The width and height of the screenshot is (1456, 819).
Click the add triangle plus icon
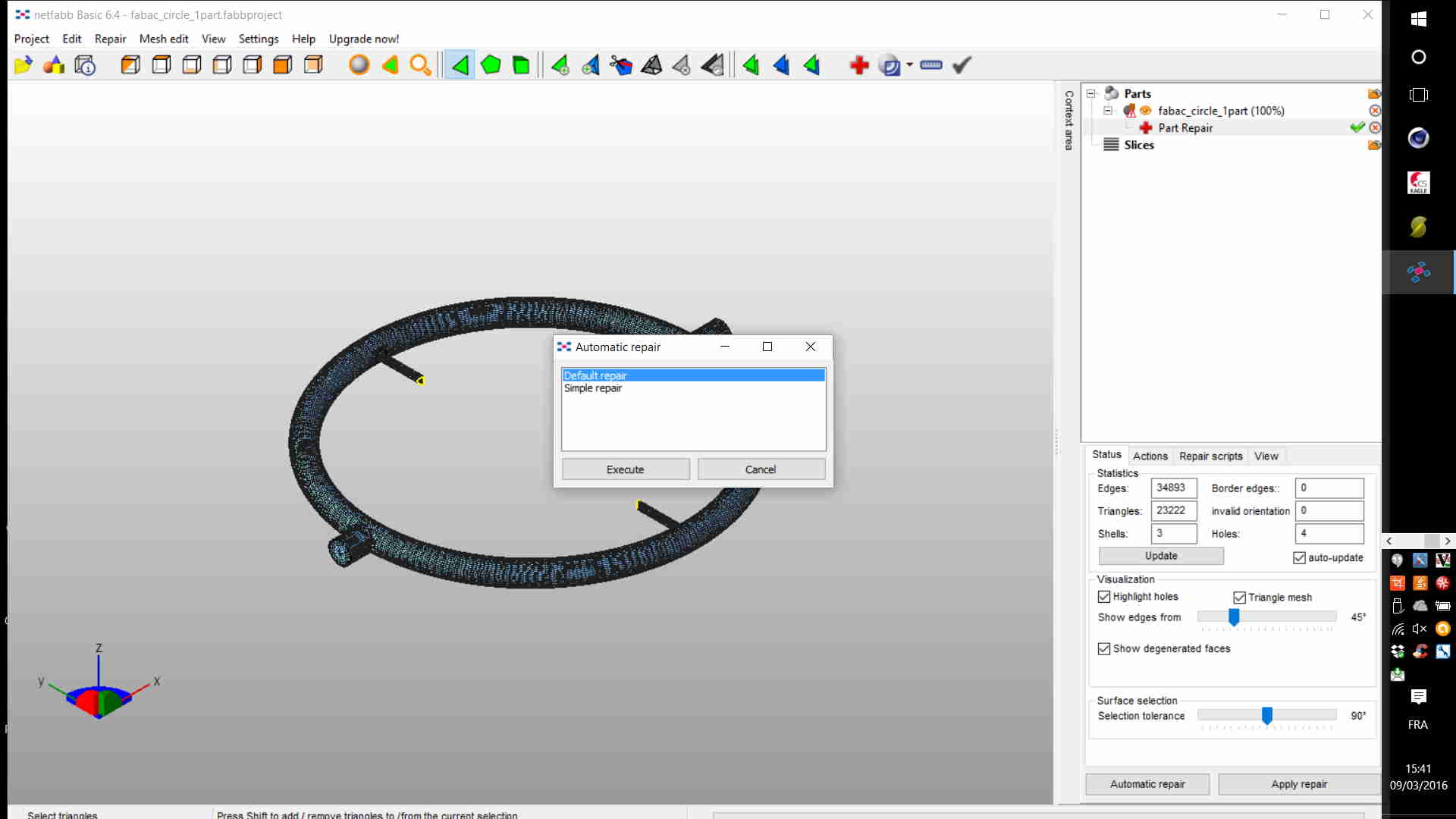coord(560,65)
